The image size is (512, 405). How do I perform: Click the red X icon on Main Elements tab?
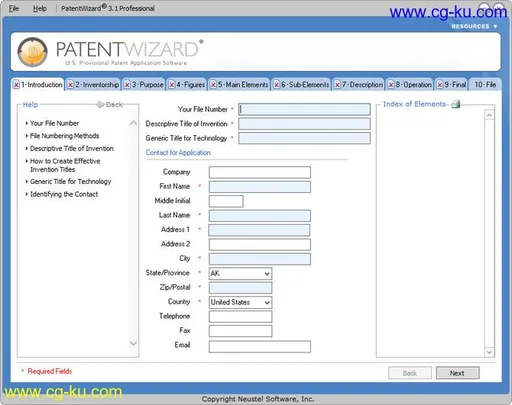pos(213,85)
